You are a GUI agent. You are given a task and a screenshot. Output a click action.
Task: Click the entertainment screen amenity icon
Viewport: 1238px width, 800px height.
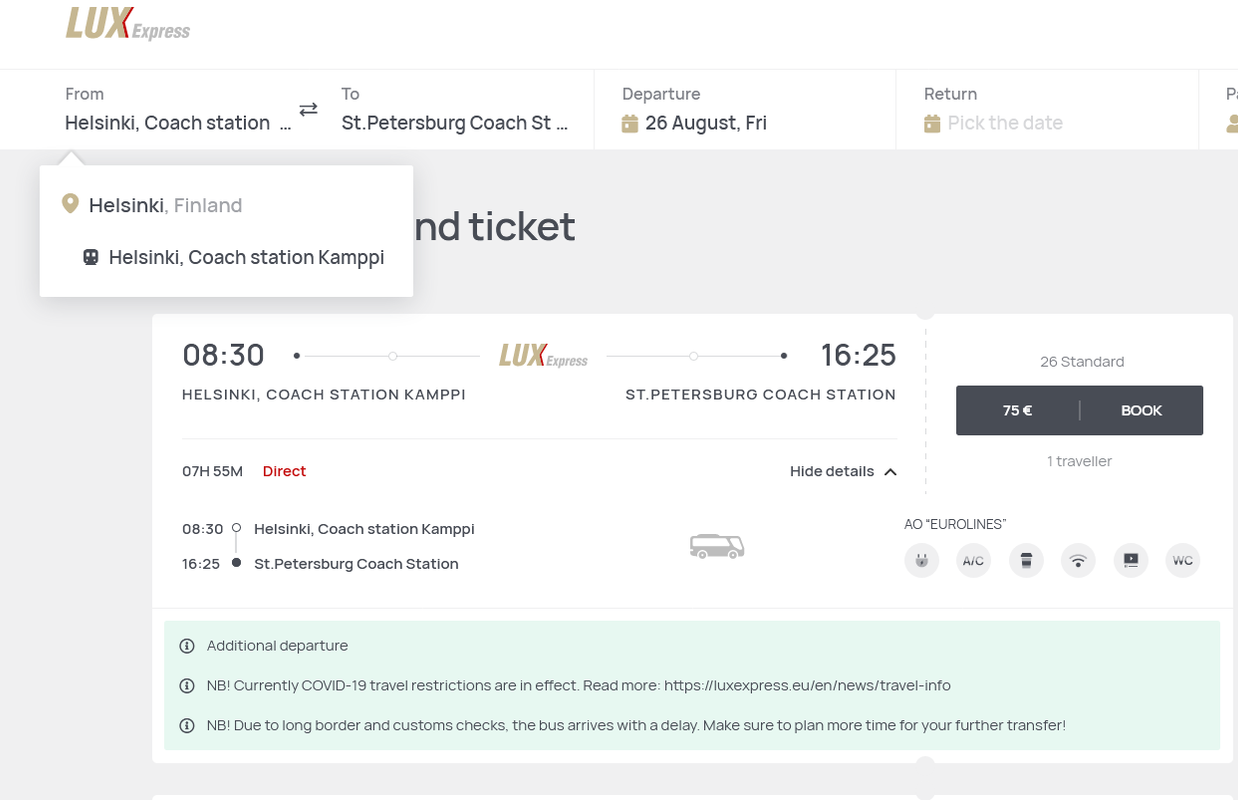(x=1131, y=560)
